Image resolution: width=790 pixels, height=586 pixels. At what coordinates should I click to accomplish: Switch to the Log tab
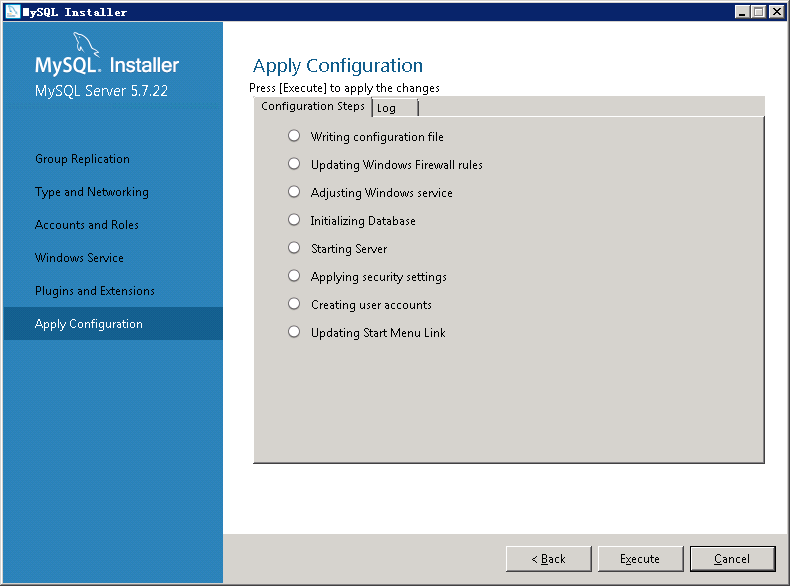pos(395,108)
